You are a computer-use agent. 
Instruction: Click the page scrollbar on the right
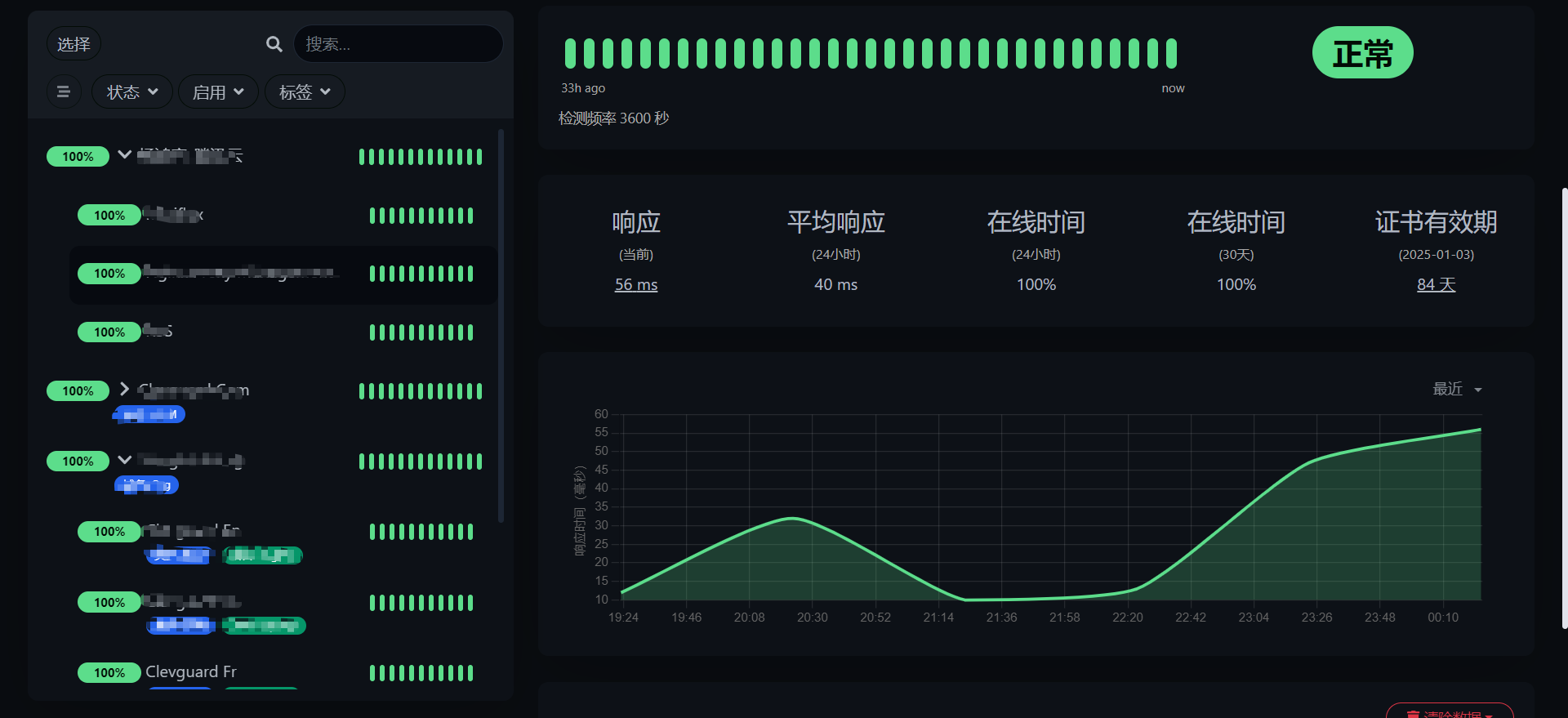coord(1564,408)
